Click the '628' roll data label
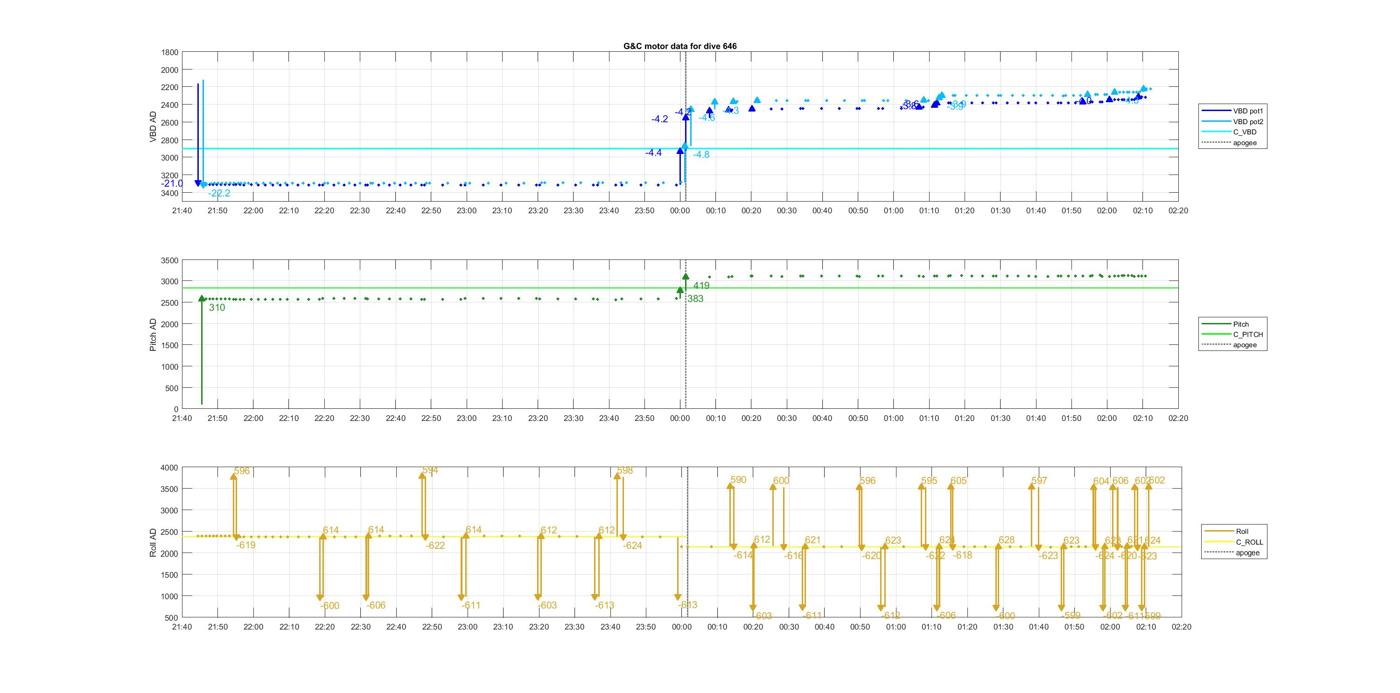Screen dimensions: 1400x693 (x=1006, y=540)
